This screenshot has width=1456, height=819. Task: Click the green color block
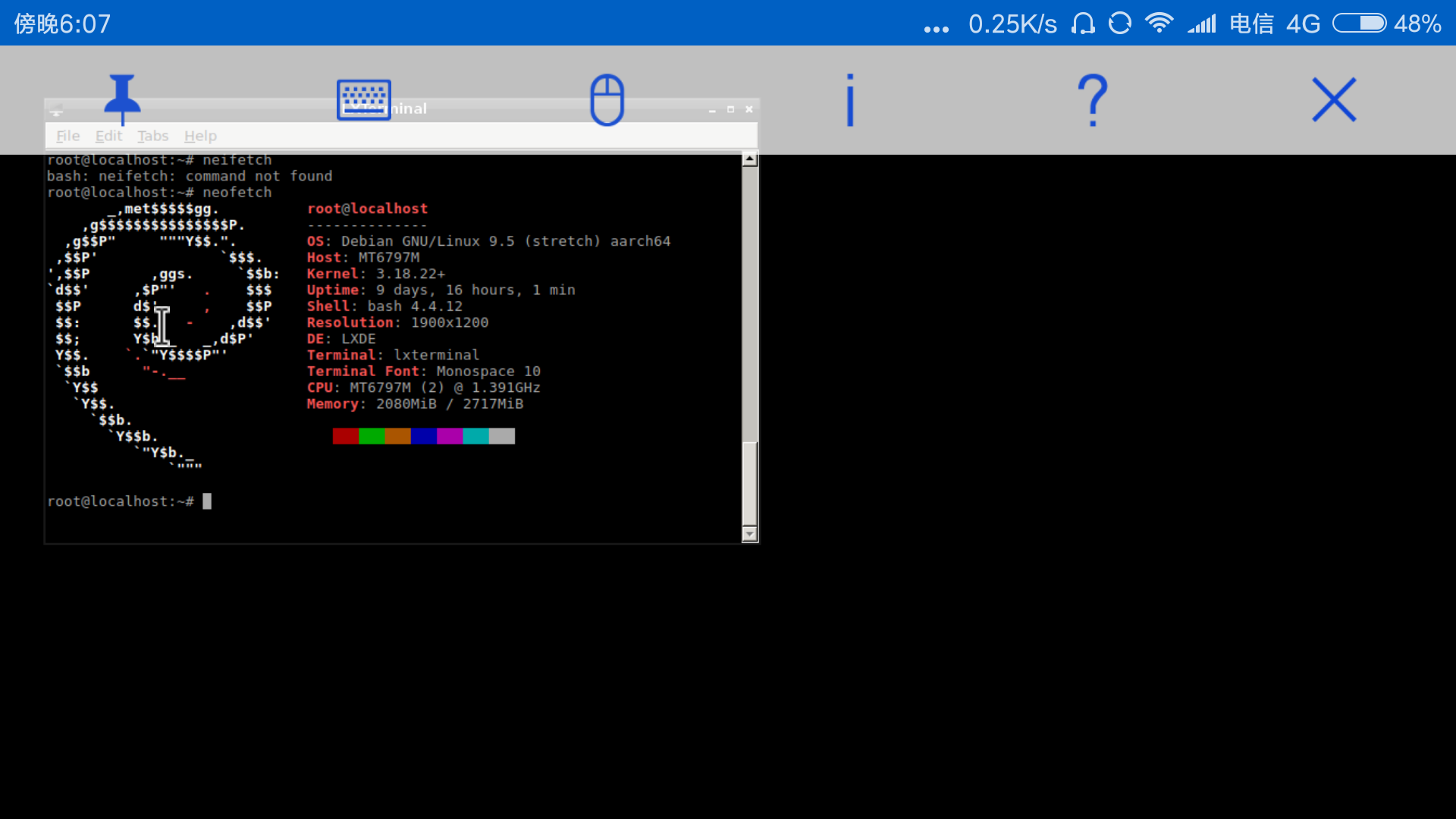(372, 436)
